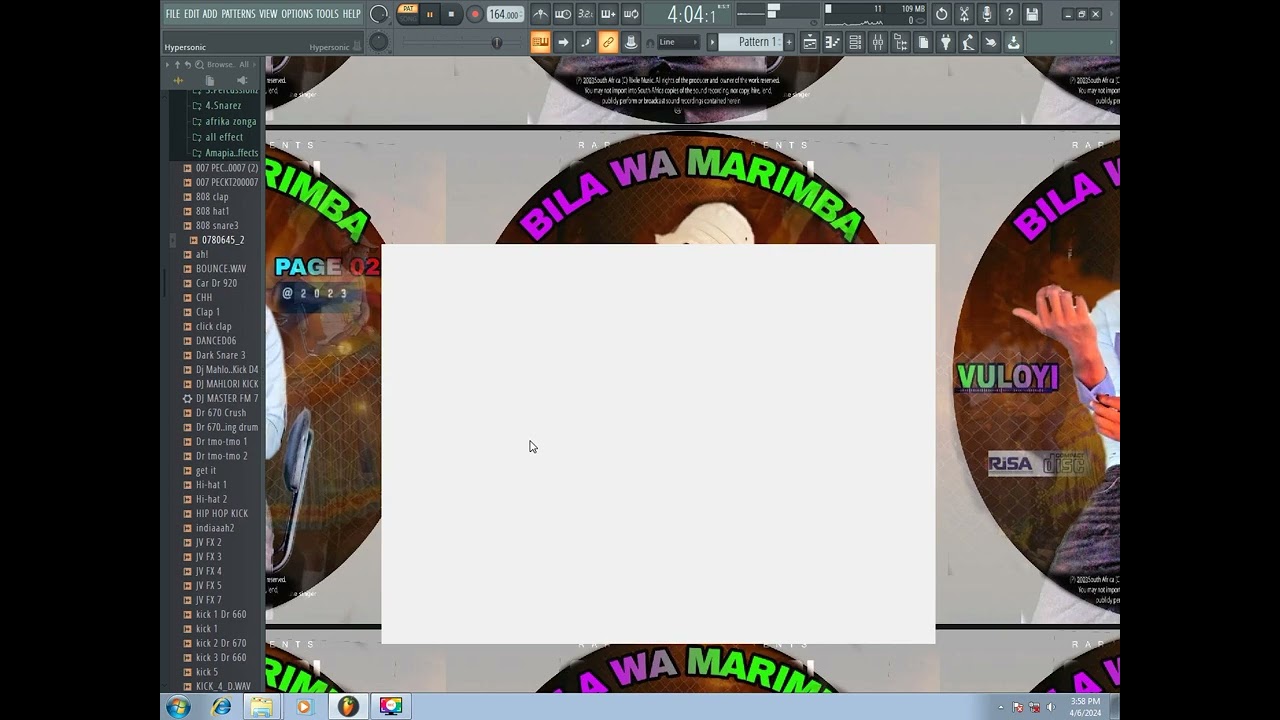Click the rubber stamp icon
This screenshot has height=720, width=1280.
point(631,42)
